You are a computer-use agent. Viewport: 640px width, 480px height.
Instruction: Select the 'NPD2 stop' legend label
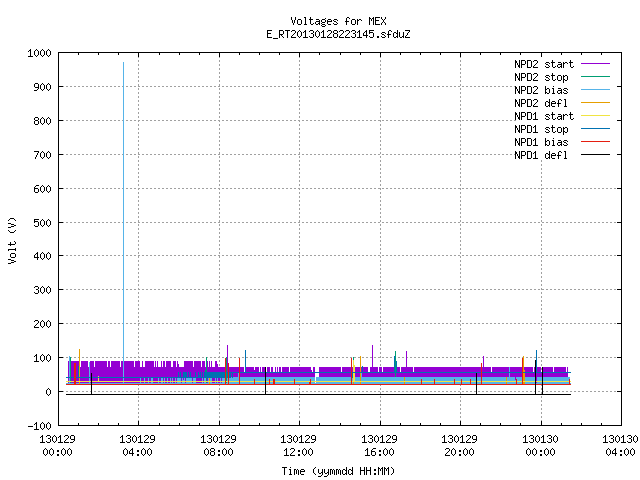point(541,77)
